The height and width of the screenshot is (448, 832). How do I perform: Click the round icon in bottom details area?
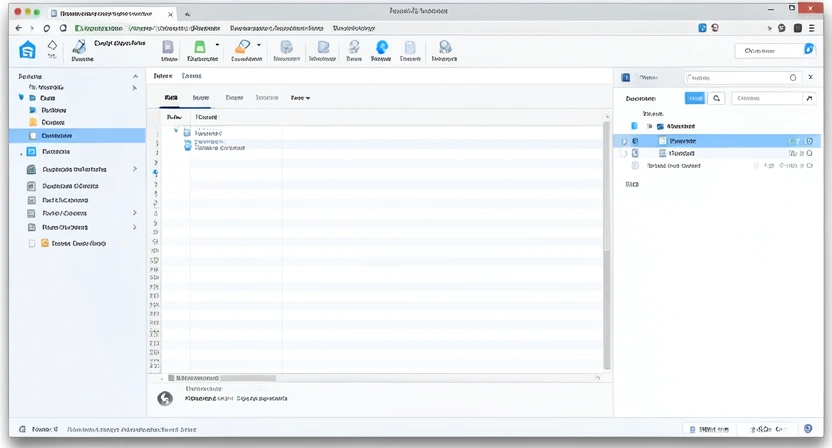(166, 398)
